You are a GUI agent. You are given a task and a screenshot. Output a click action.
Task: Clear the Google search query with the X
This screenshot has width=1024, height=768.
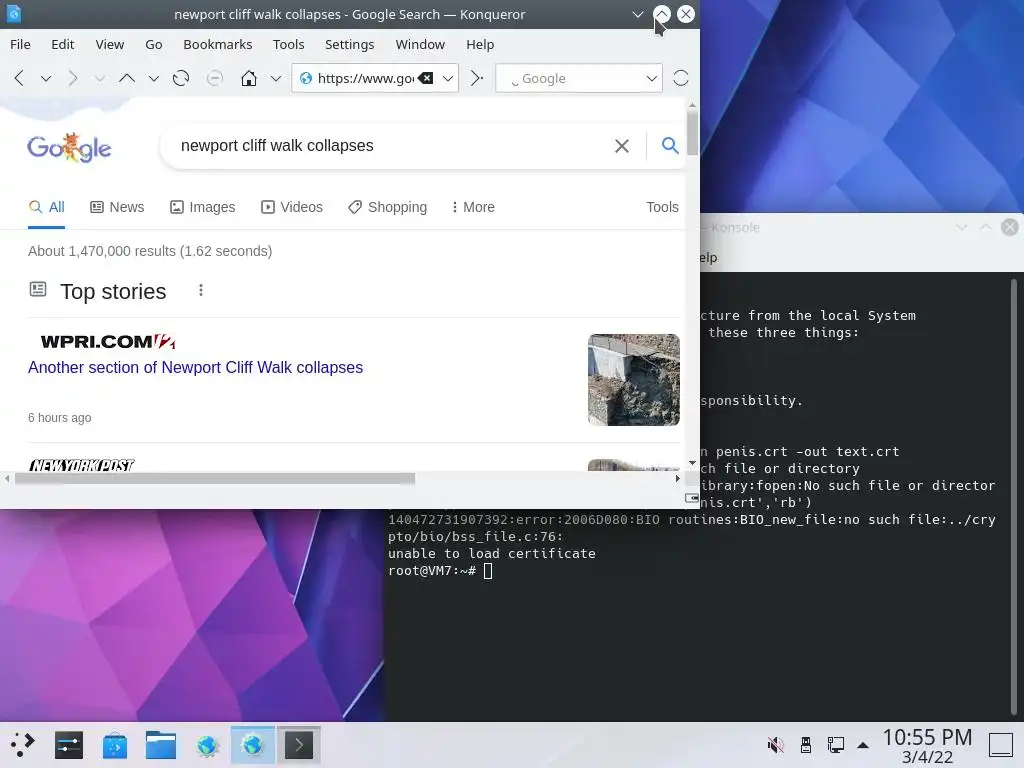[x=622, y=146]
